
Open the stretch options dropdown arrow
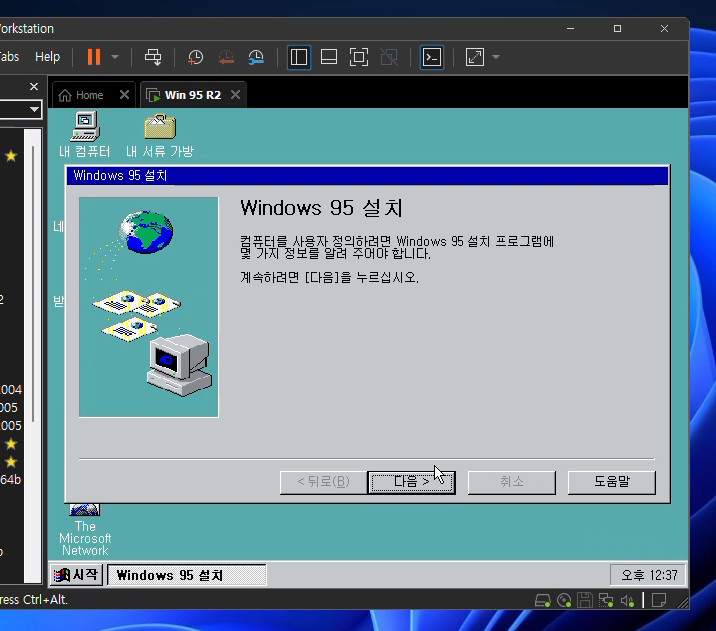[x=496, y=57]
